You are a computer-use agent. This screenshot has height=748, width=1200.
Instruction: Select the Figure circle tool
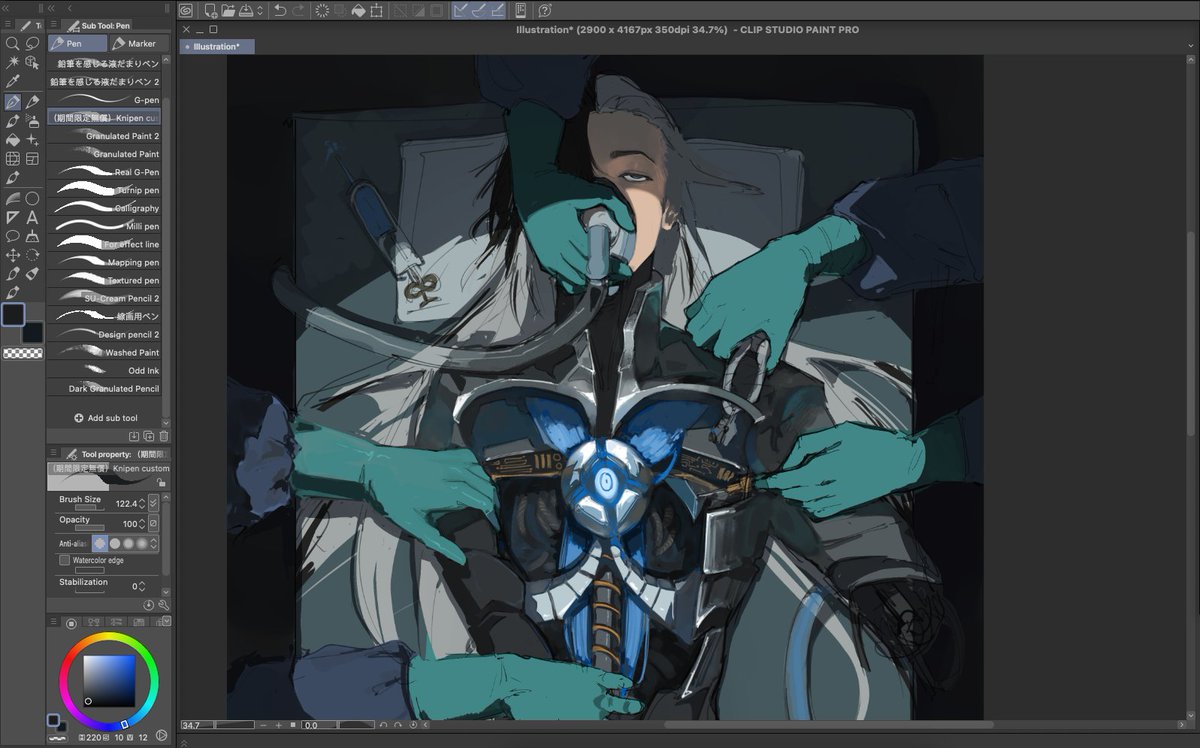pyautogui.click(x=32, y=198)
